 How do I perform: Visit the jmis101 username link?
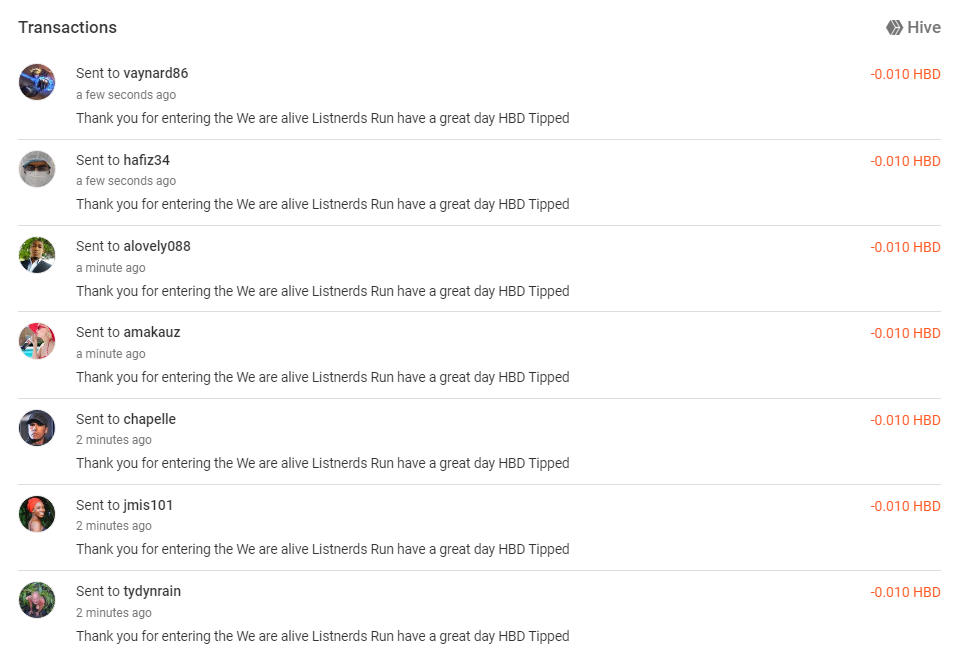click(148, 505)
